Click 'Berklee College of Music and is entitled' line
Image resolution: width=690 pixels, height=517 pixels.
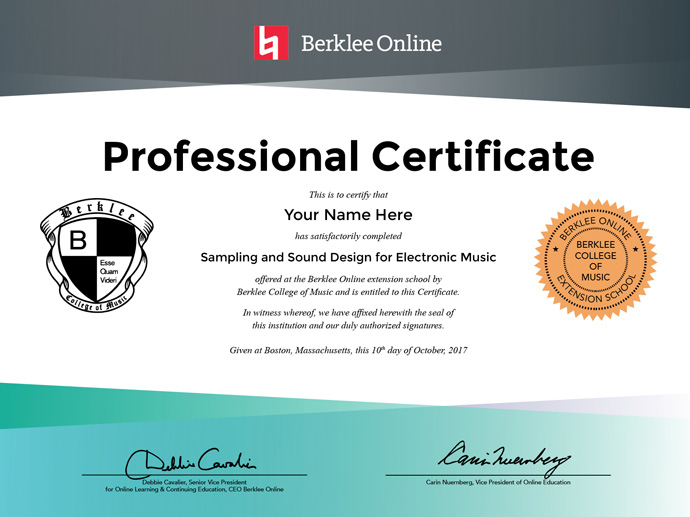pyautogui.click(x=348, y=292)
